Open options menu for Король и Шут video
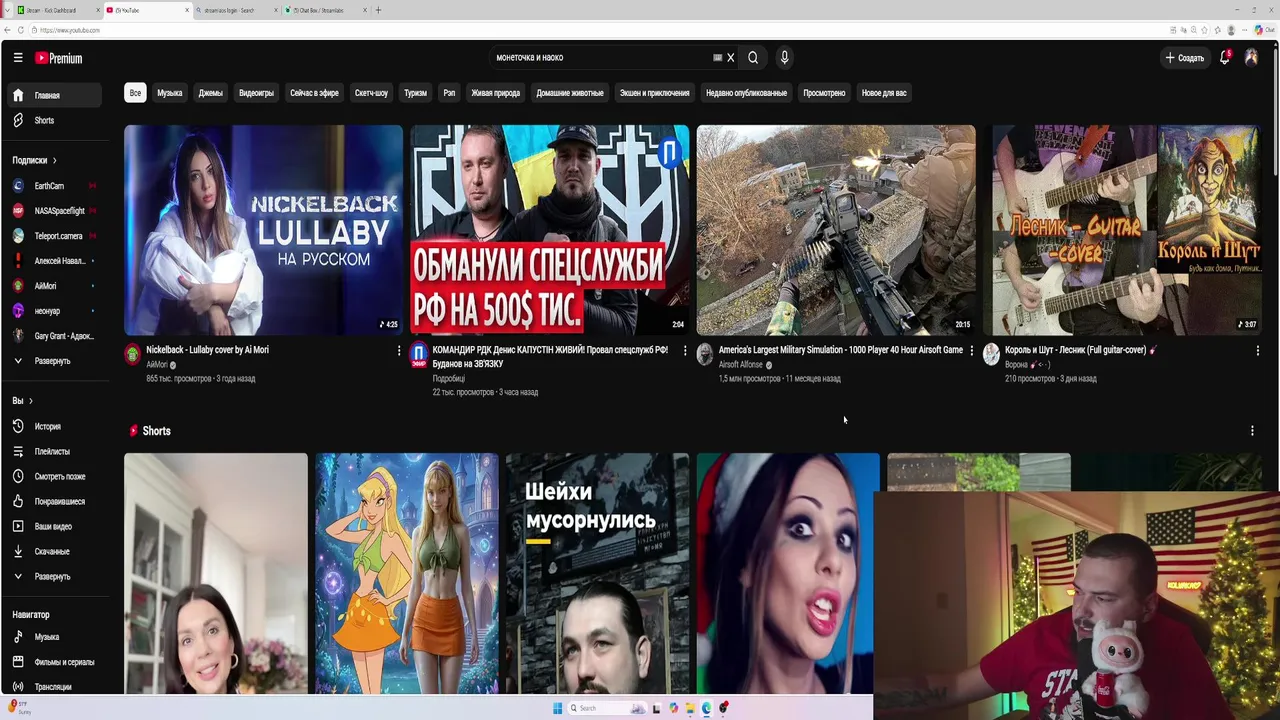The image size is (1280, 720). (x=1257, y=351)
